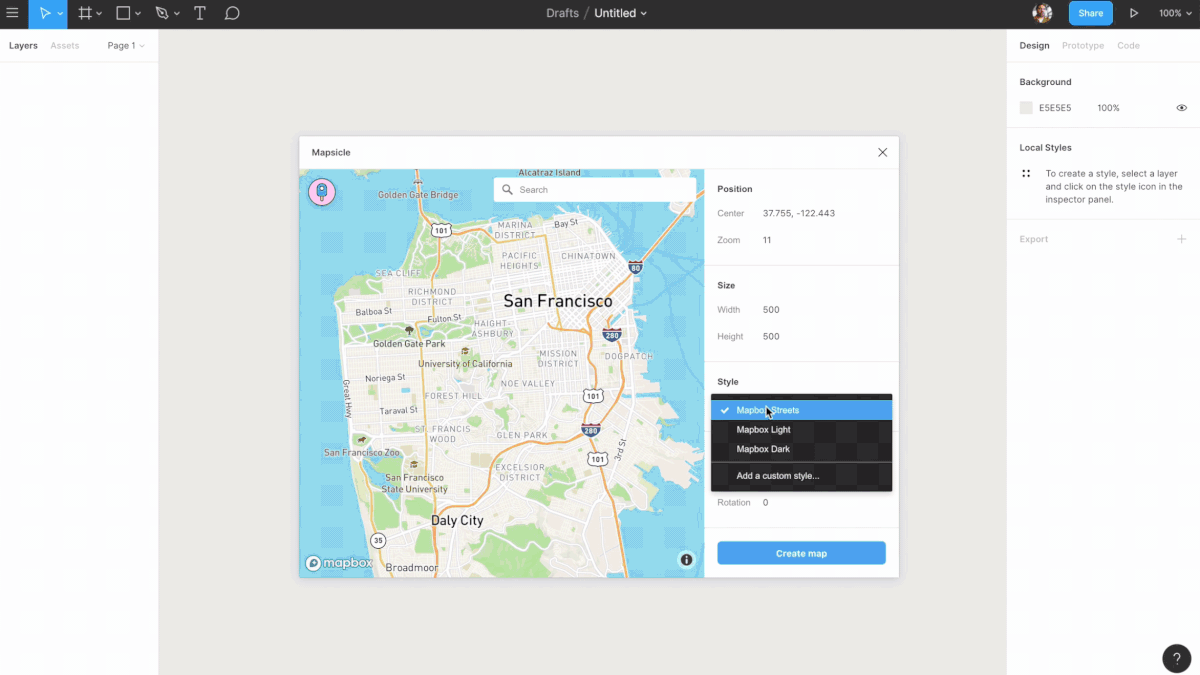This screenshot has width=1200, height=675.
Task: Click the Daly City map label
Action: click(x=457, y=521)
